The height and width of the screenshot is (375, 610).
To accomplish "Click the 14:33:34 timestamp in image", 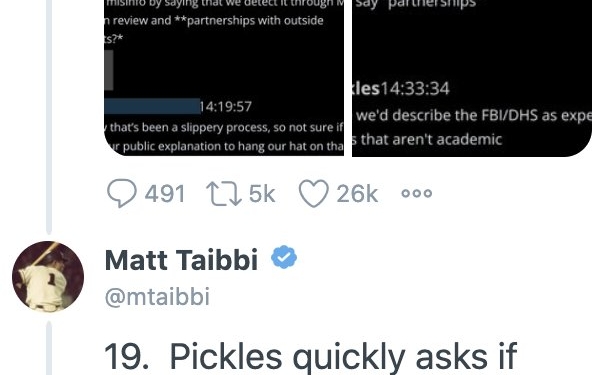I will [415, 89].
